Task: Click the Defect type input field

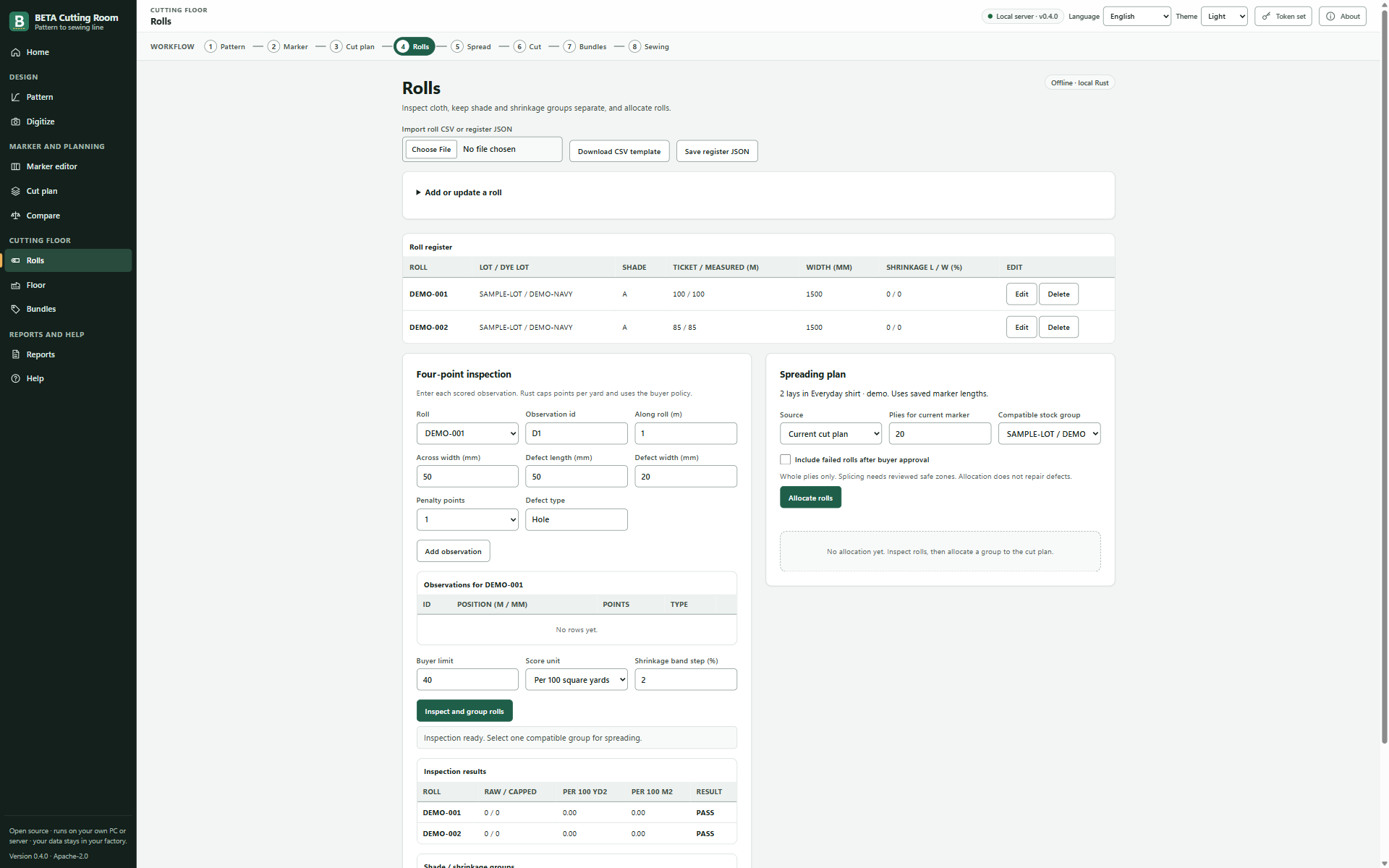Action: [x=577, y=519]
